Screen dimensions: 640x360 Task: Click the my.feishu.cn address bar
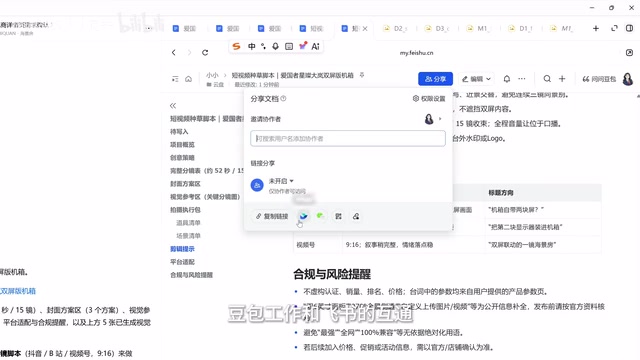click(x=416, y=53)
